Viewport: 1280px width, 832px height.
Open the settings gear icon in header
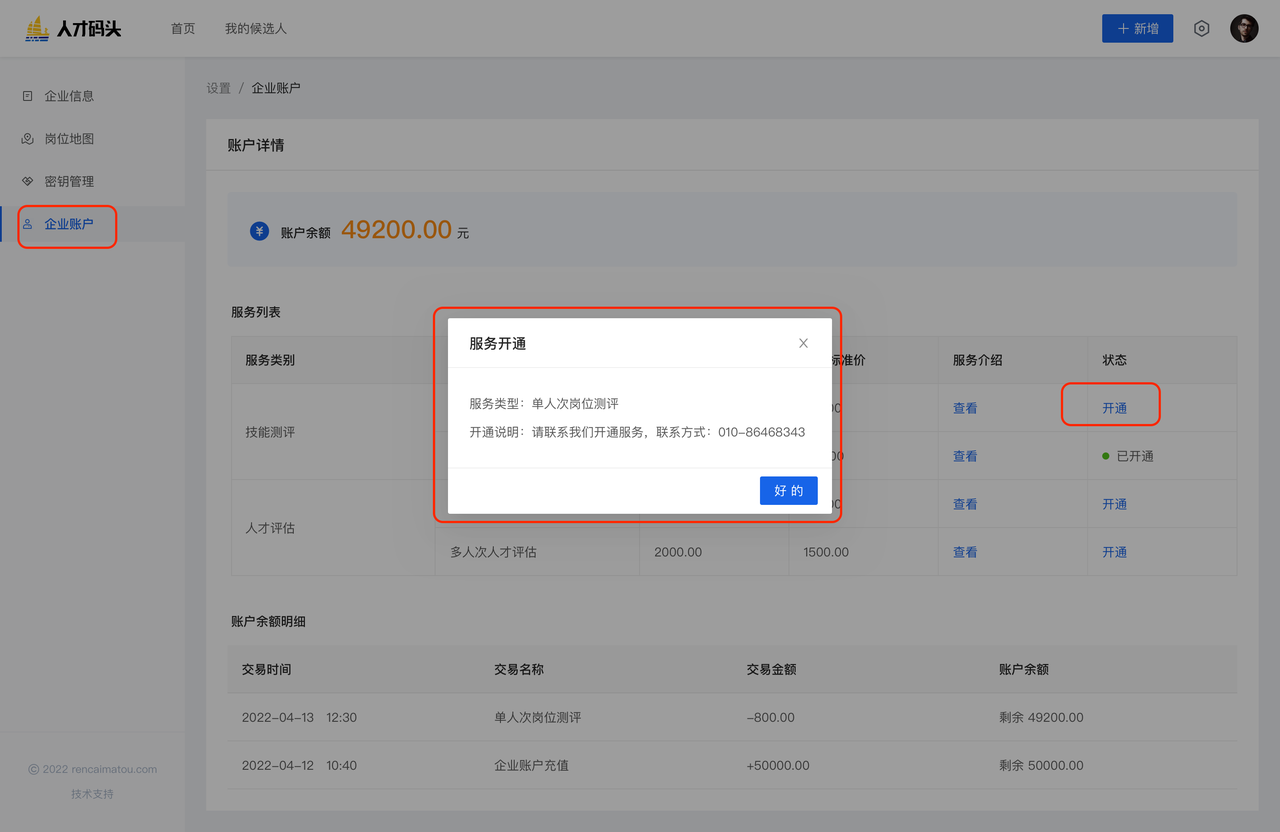coord(1202,29)
